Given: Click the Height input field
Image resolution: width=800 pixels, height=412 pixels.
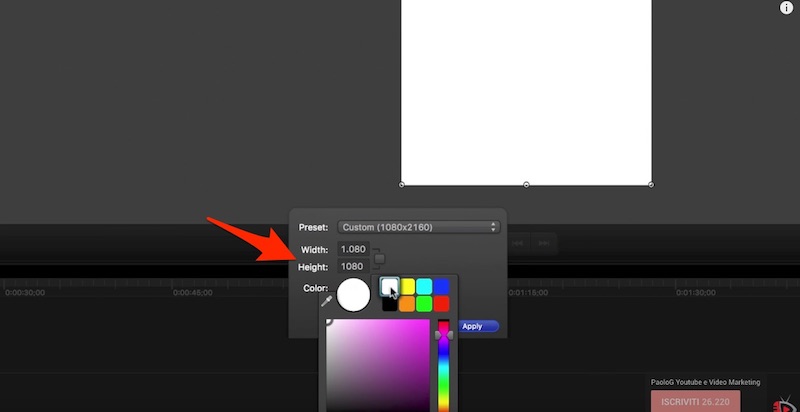Looking at the screenshot, I should (x=353, y=266).
